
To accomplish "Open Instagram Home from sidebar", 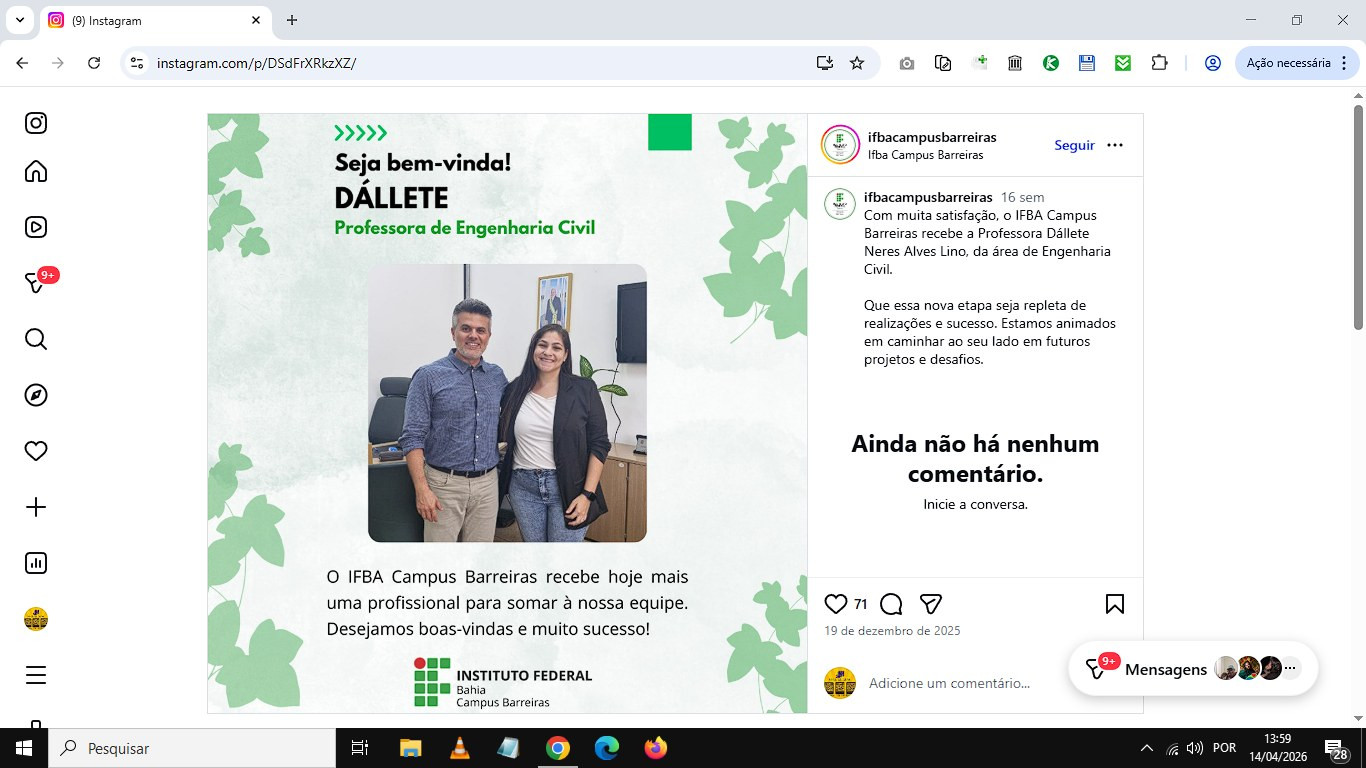I will pos(36,172).
